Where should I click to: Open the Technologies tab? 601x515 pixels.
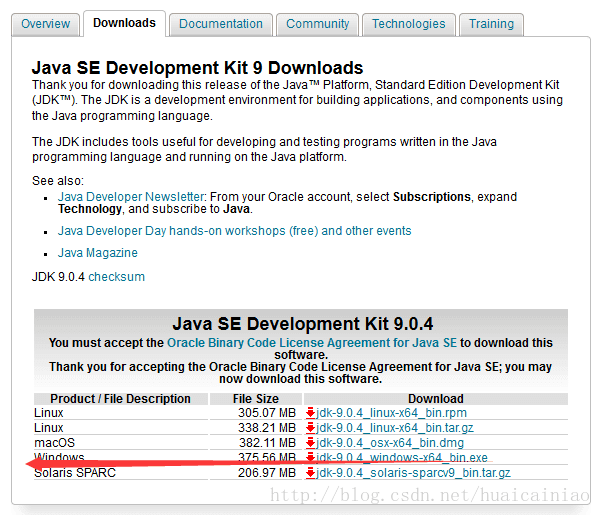pos(409,24)
